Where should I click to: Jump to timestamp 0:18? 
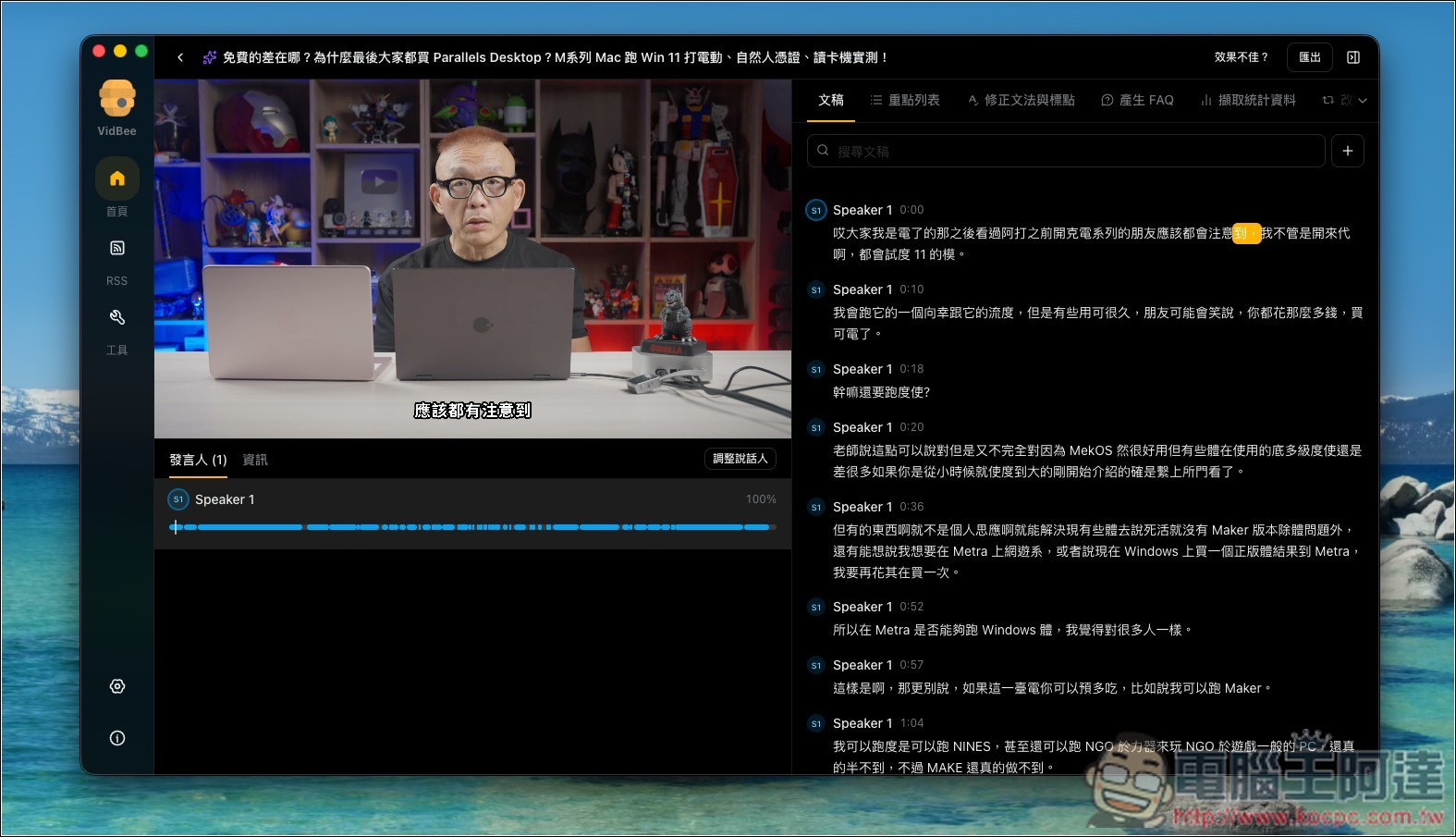point(912,369)
